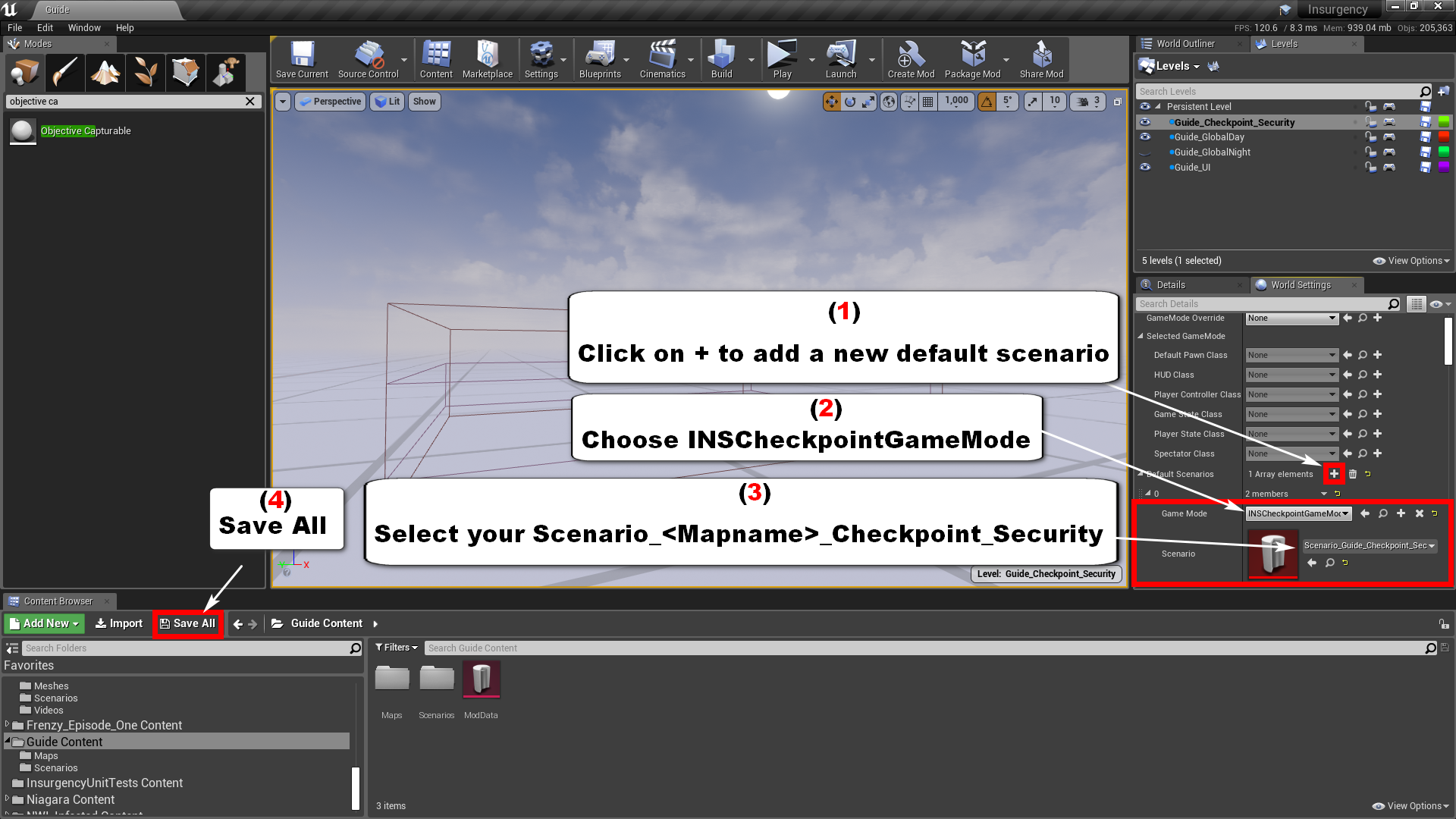1456x819 pixels.
Task: Select Geometry Editing mode icon
Action: pos(185,73)
